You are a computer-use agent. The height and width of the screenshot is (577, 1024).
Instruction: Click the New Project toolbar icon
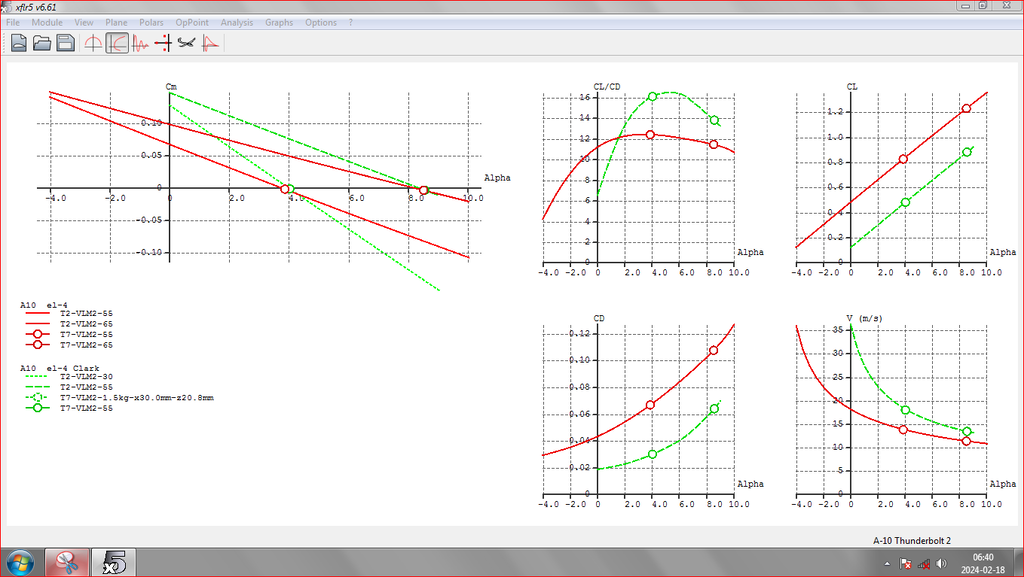point(18,43)
